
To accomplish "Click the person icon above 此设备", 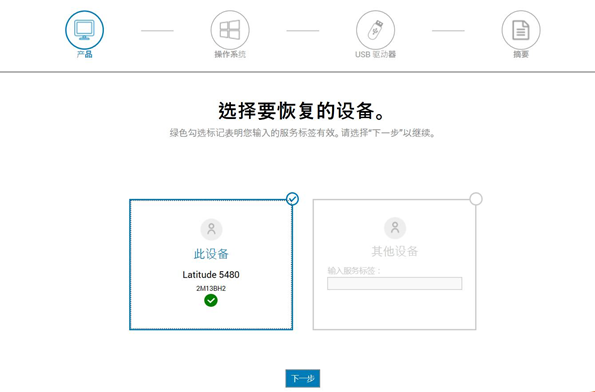I will [211, 229].
